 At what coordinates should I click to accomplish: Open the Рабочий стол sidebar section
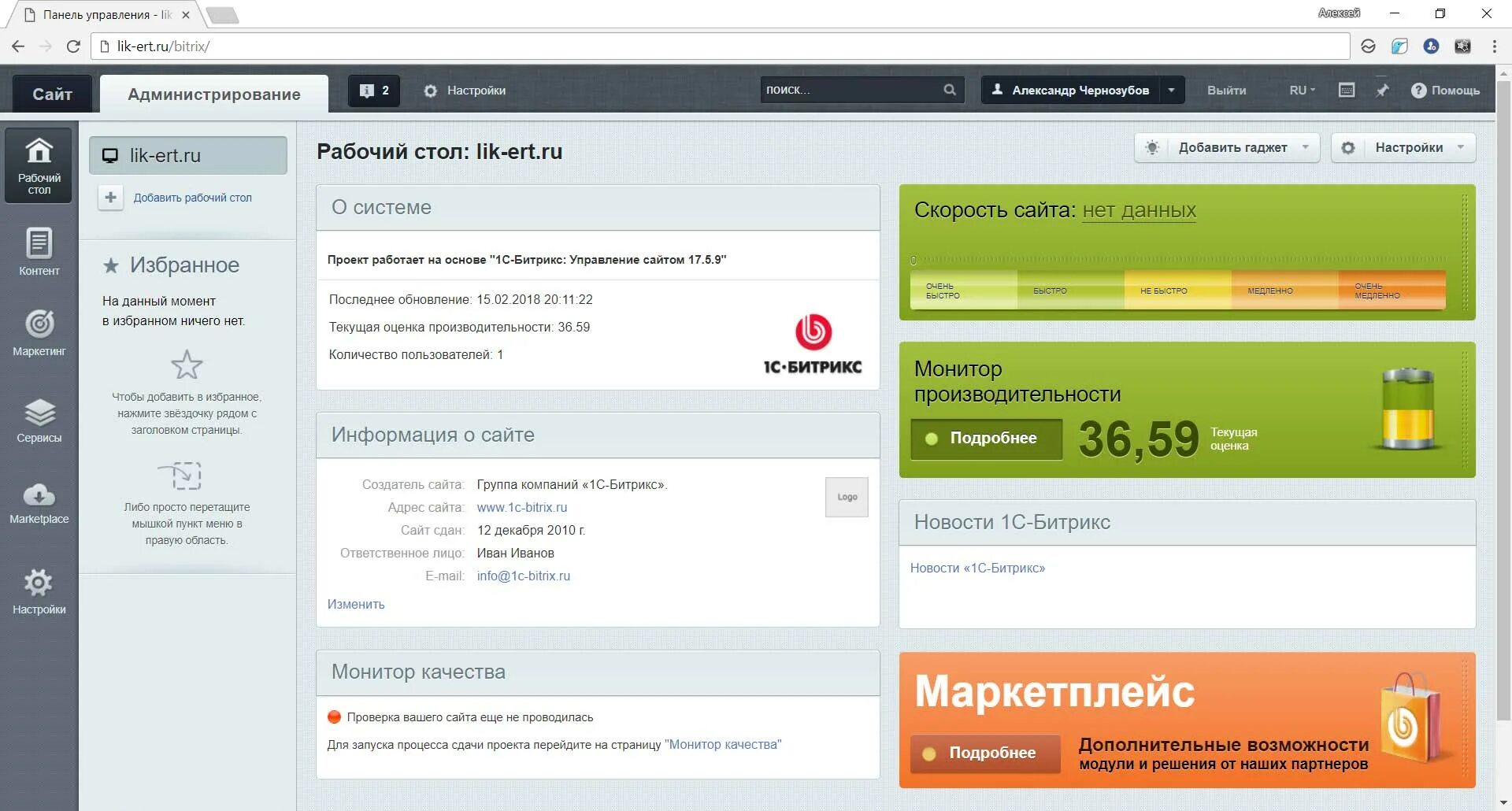pyautogui.click(x=39, y=165)
